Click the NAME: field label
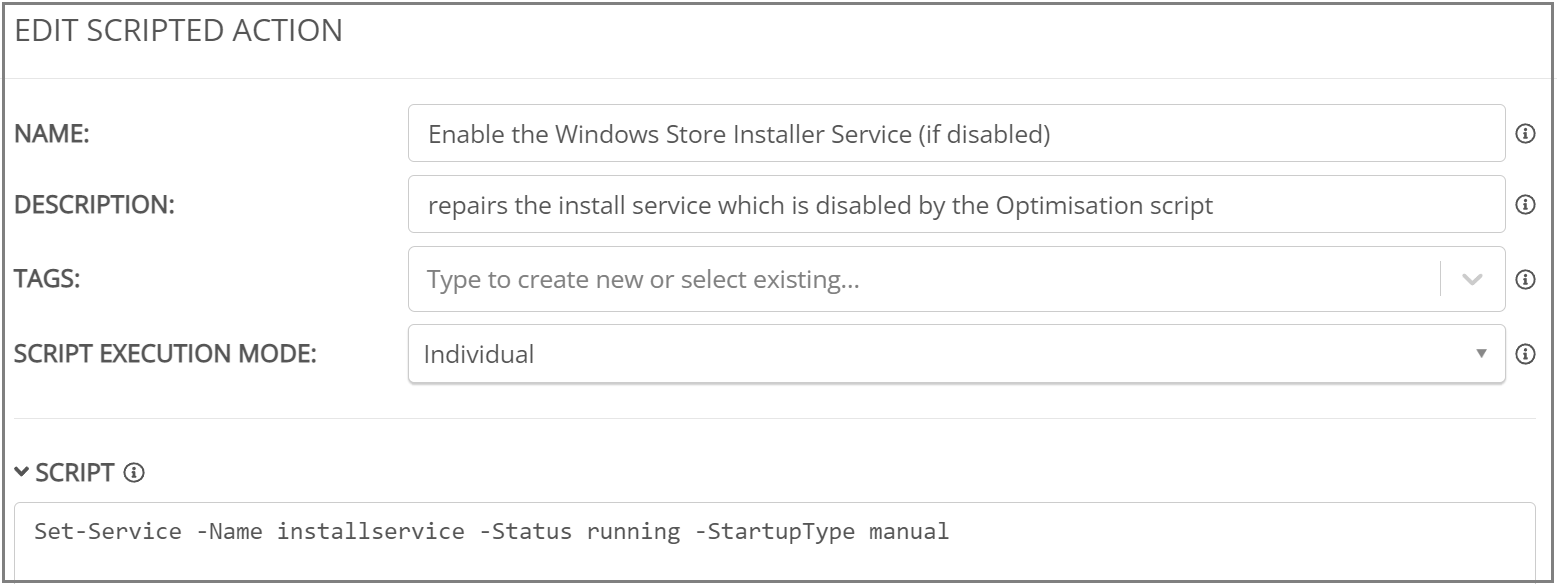1557x584 pixels. coord(52,134)
